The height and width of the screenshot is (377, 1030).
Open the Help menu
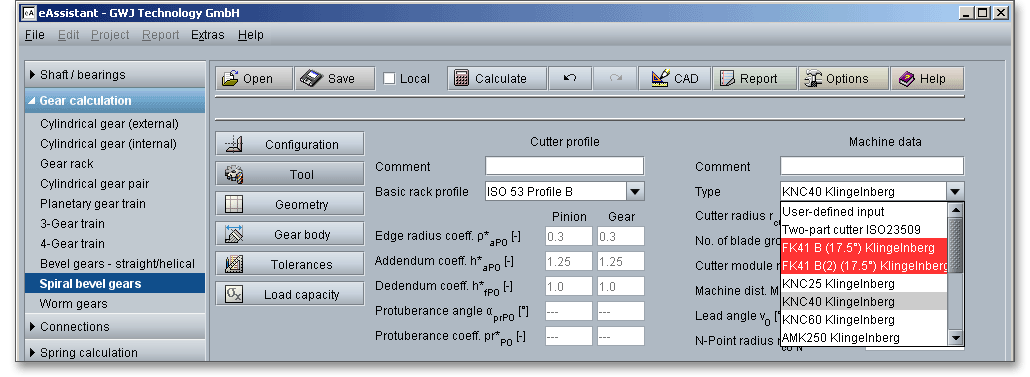(250, 35)
